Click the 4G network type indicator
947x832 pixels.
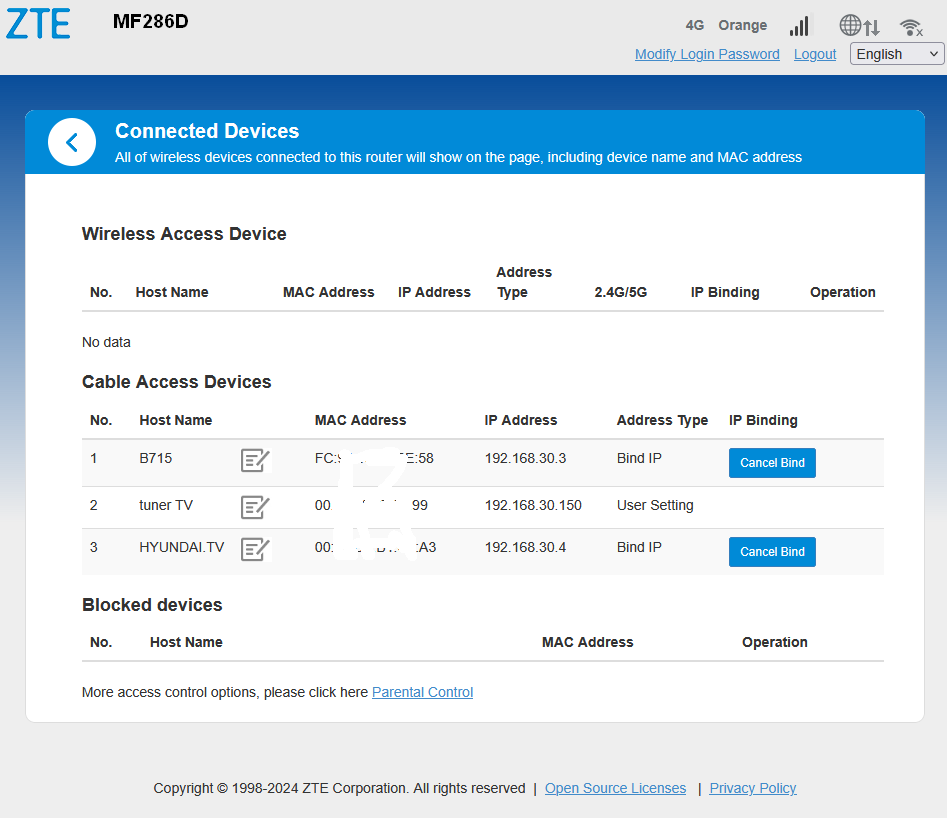click(x=695, y=25)
